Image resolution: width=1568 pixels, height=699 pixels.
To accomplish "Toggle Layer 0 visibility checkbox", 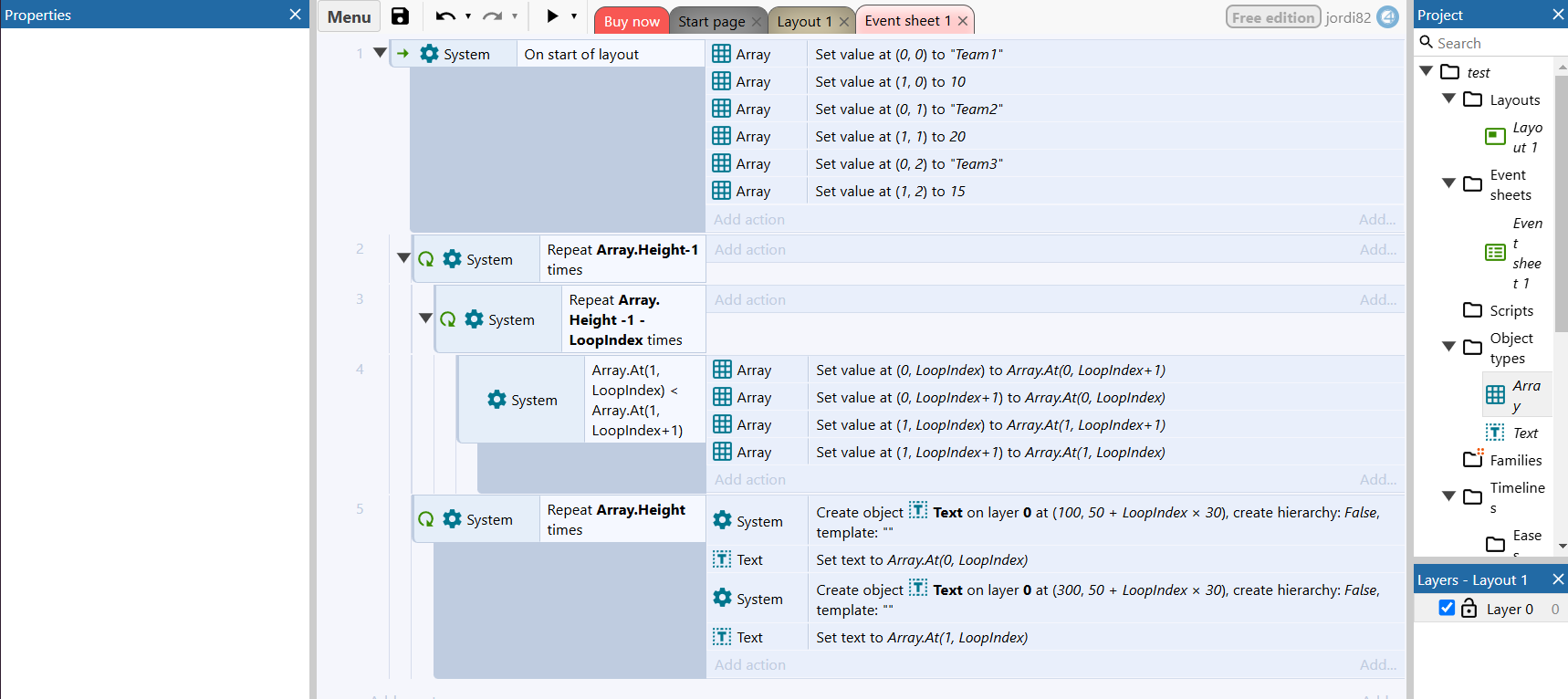I will (1447, 608).
